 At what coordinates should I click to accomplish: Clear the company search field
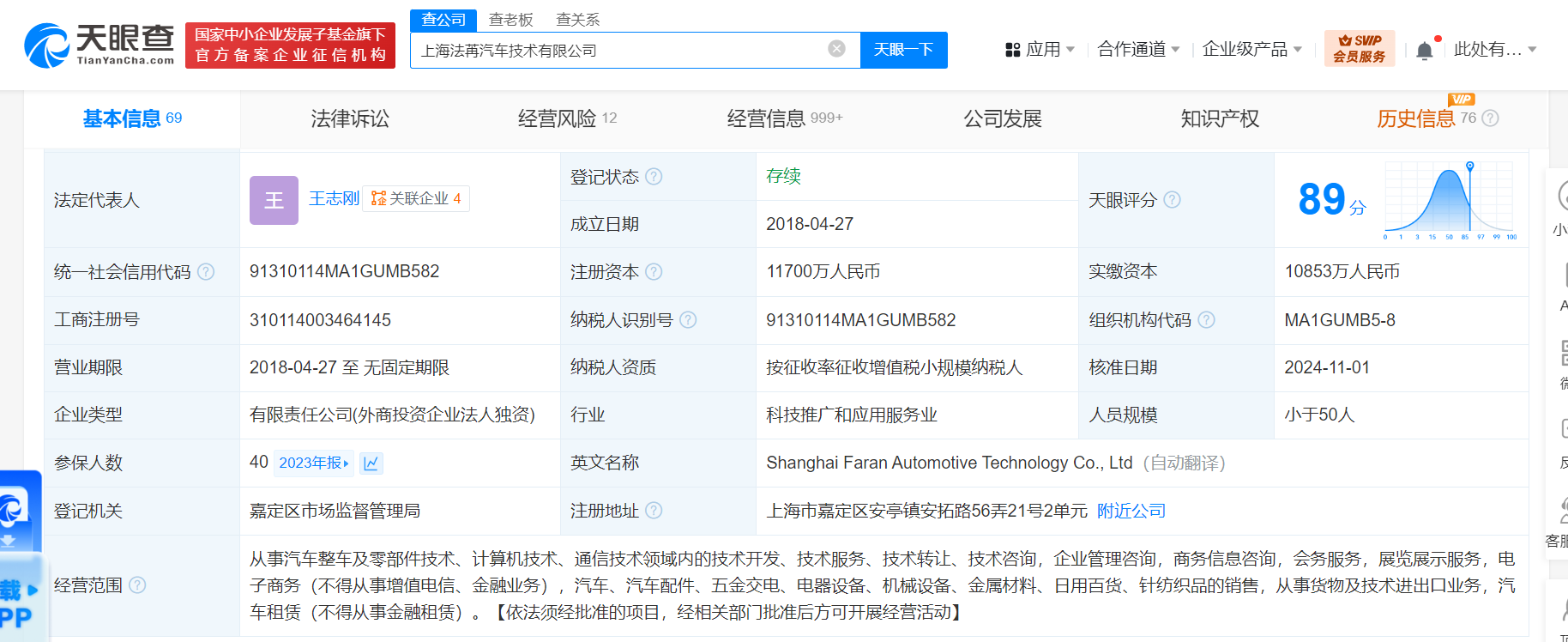coord(836,49)
